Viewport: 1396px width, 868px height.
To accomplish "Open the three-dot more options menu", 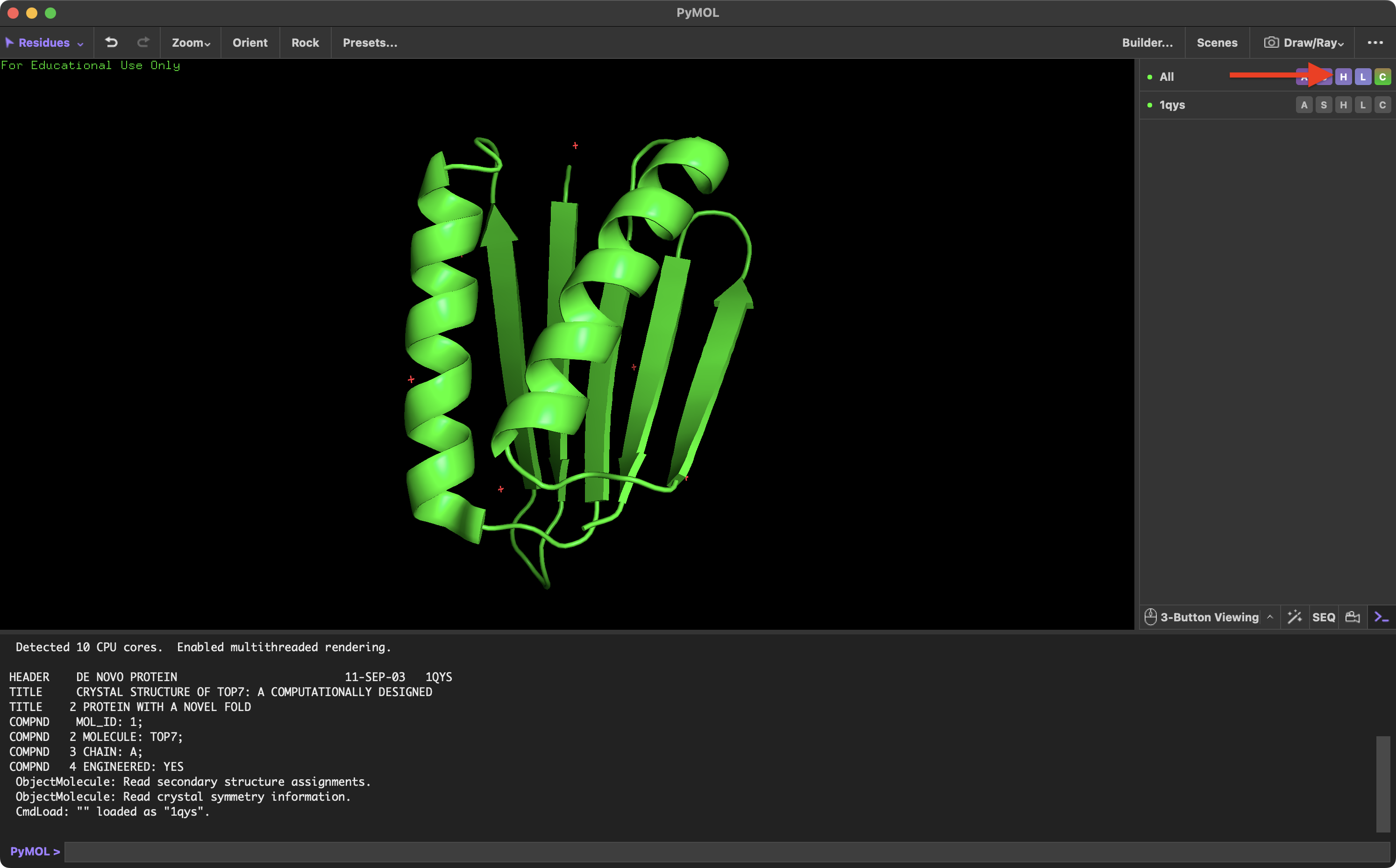I will pyautogui.click(x=1375, y=43).
